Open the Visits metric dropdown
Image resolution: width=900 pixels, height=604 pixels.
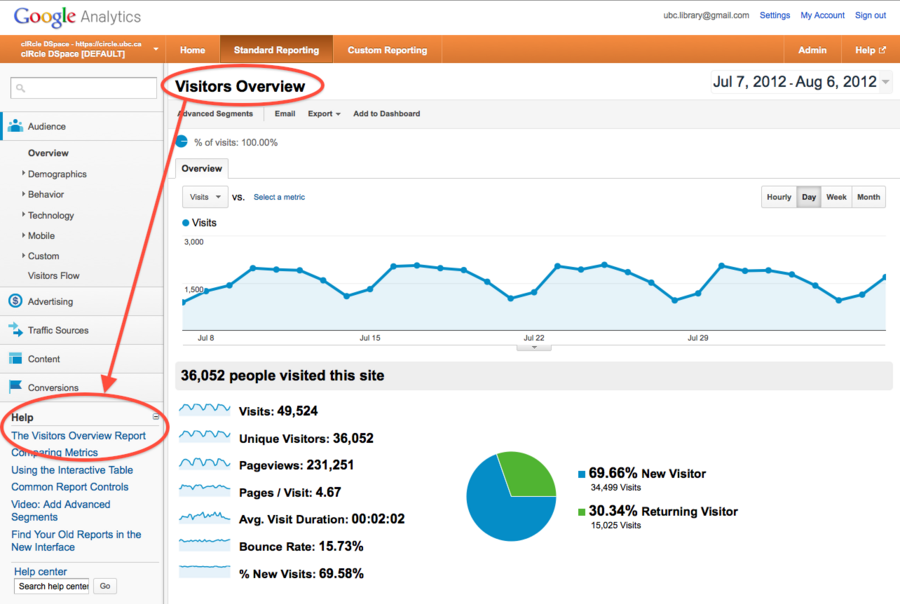coord(205,197)
